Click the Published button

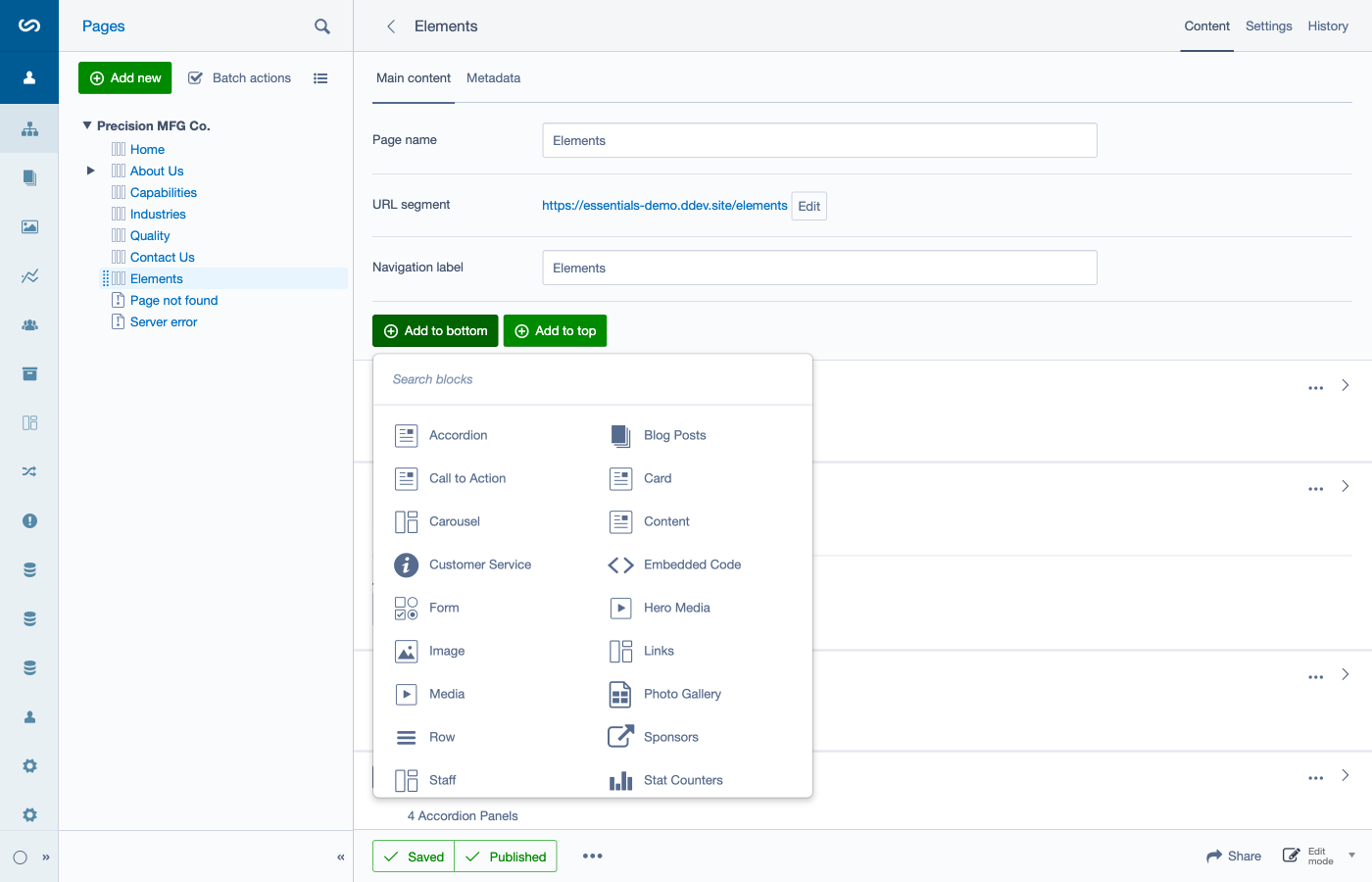pyautogui.click(x=506, y=857)
